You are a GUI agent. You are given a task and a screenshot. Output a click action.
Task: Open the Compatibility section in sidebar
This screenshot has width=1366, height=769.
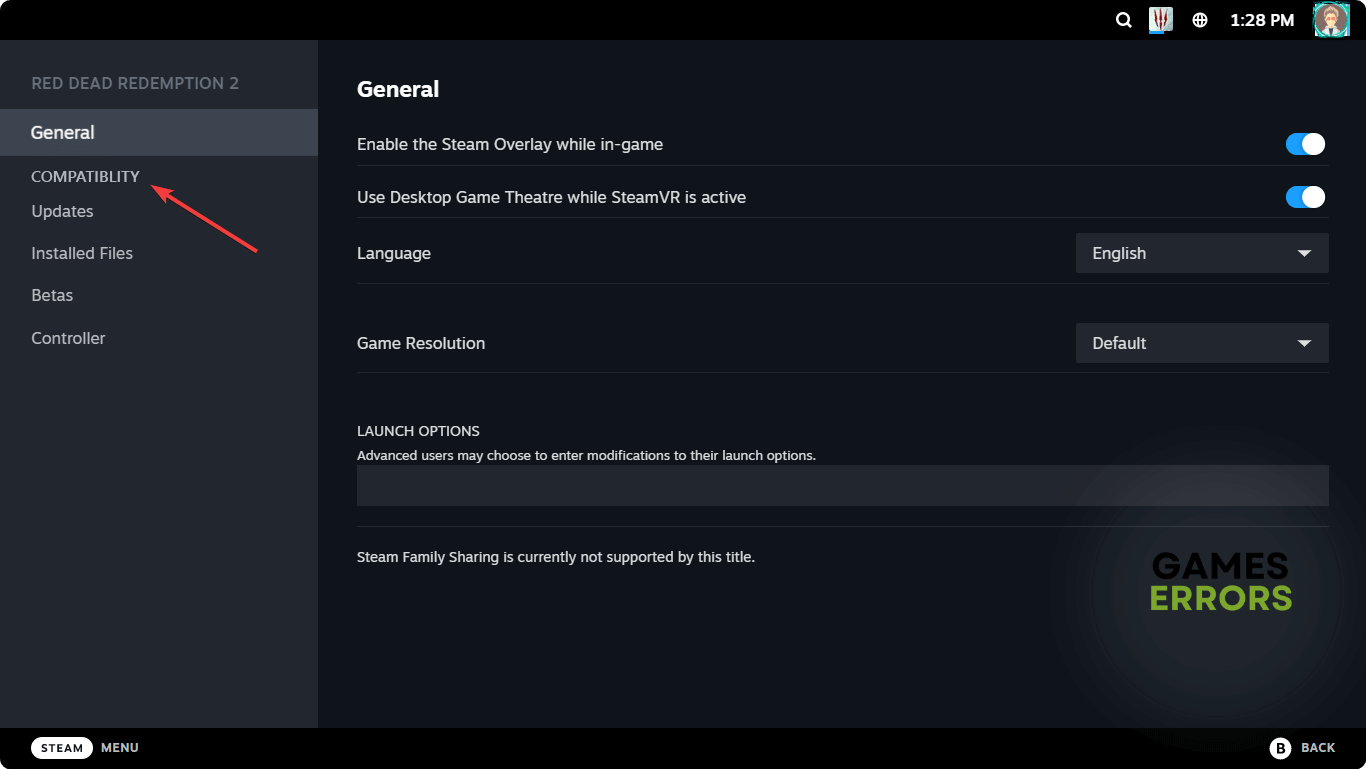tap(85, 176)
